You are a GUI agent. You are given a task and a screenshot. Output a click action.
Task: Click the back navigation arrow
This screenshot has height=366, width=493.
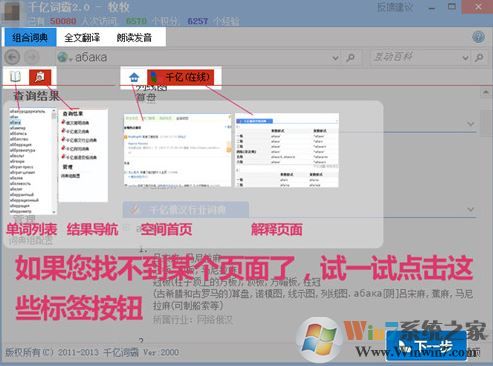pyautogui.click(x=12, y=57)
